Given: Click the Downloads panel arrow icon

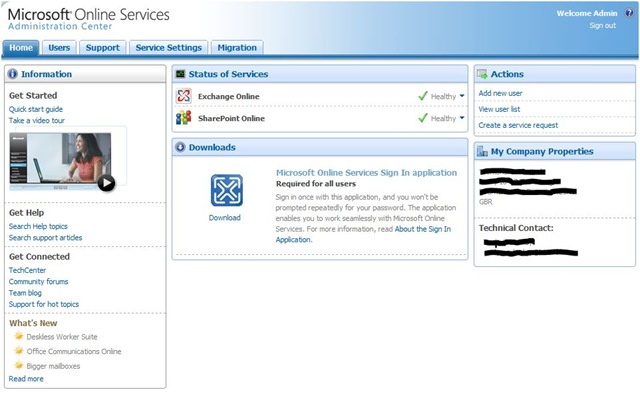Looking at the screenshot, I should [x=180, y=147].
